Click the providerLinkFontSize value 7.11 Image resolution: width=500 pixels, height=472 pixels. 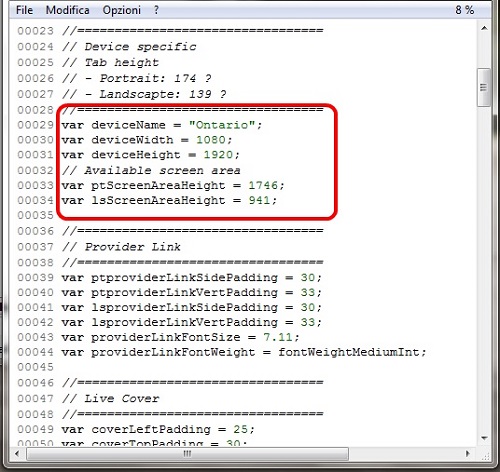coord(278,337)
